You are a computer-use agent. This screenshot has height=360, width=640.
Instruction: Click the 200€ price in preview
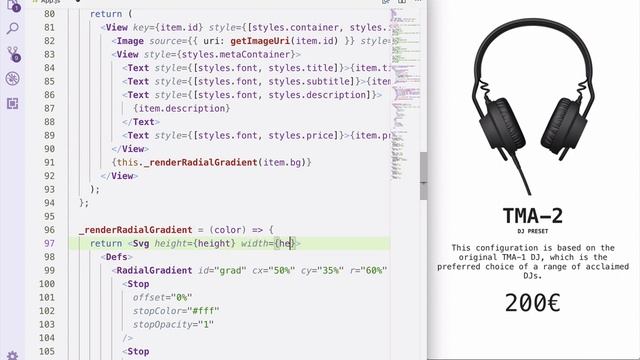533,303
